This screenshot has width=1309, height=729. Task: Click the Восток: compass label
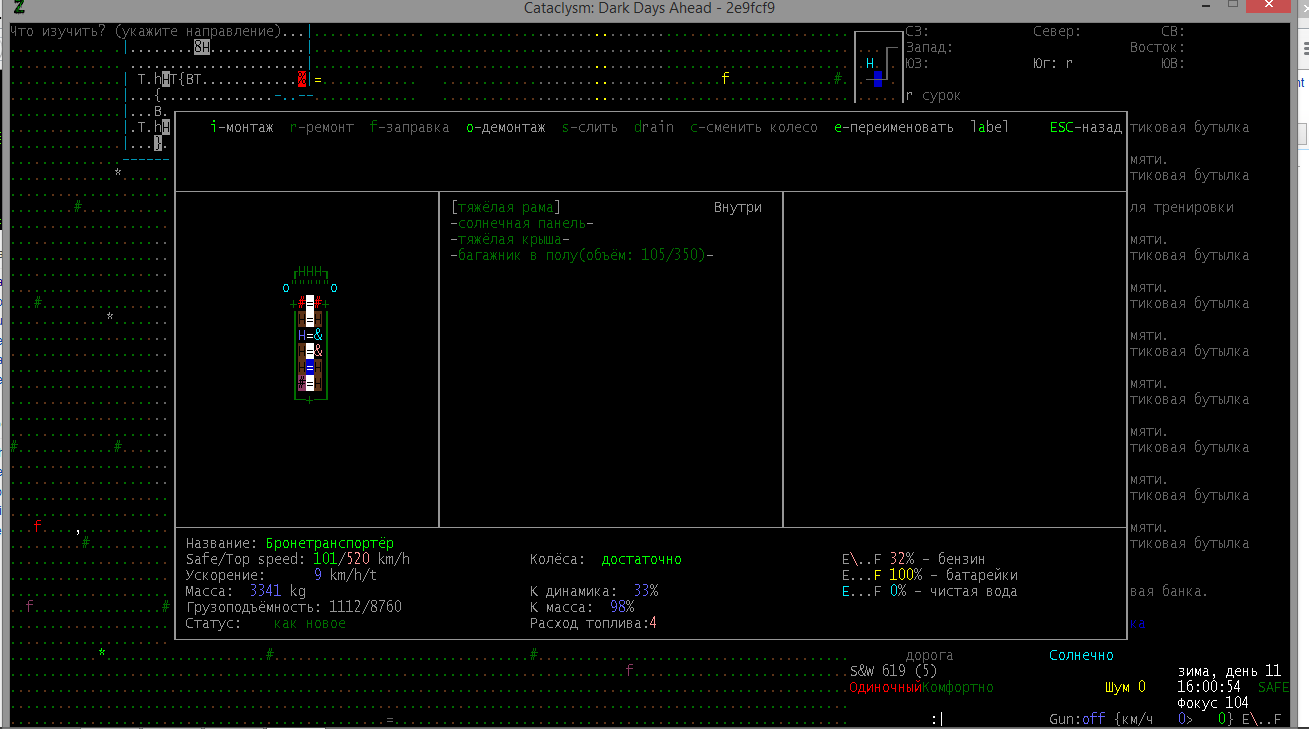1158,48
